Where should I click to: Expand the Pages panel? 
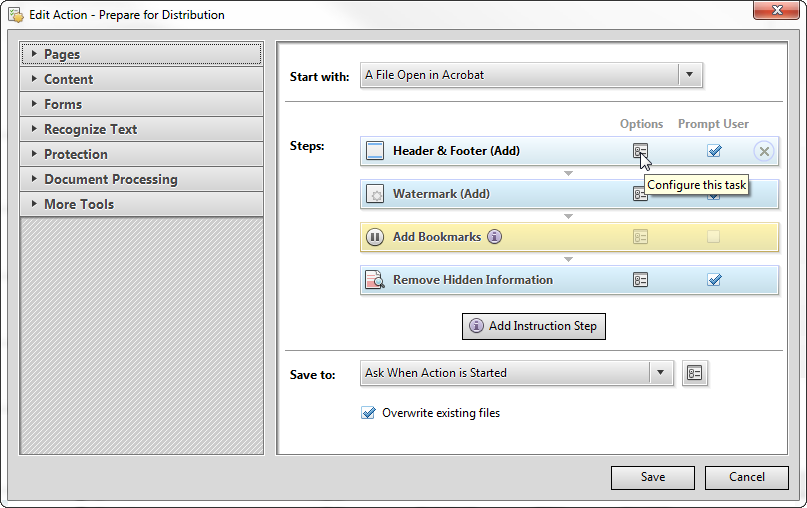click(141, 54)
